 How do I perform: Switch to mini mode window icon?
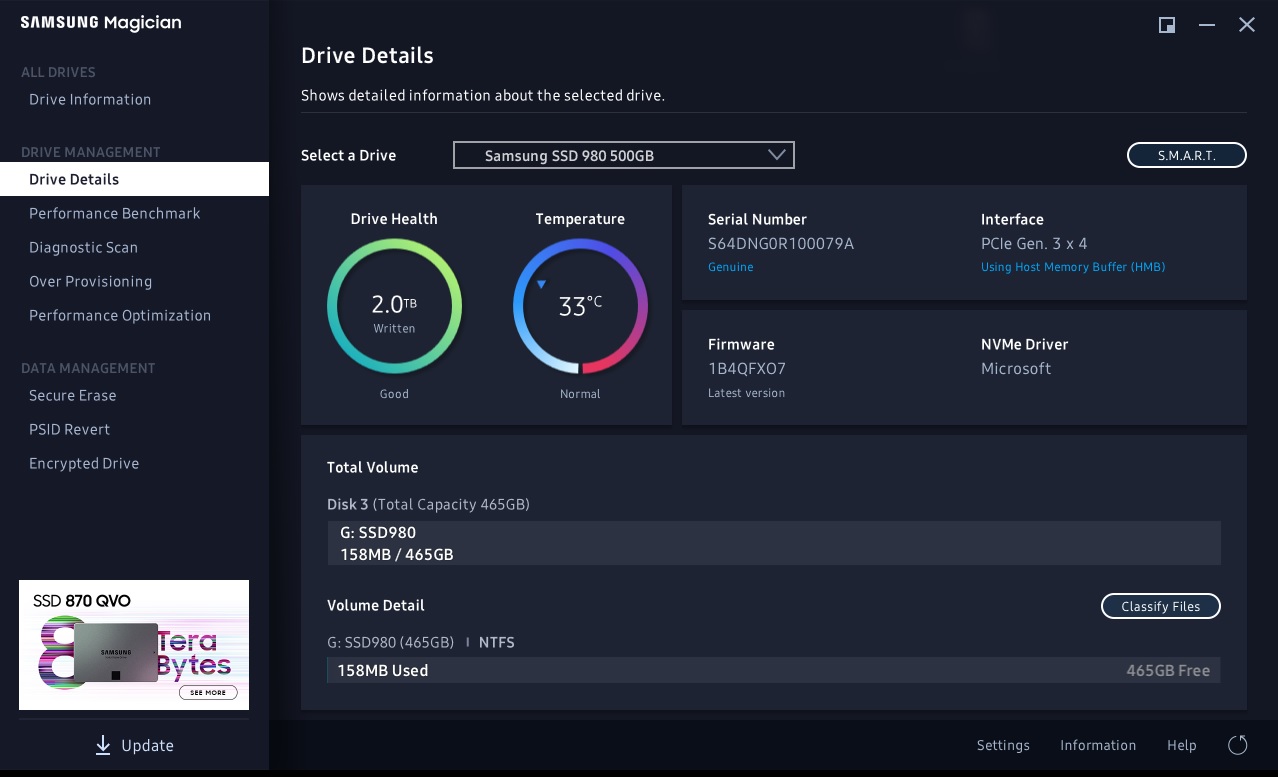[1167, 25]
